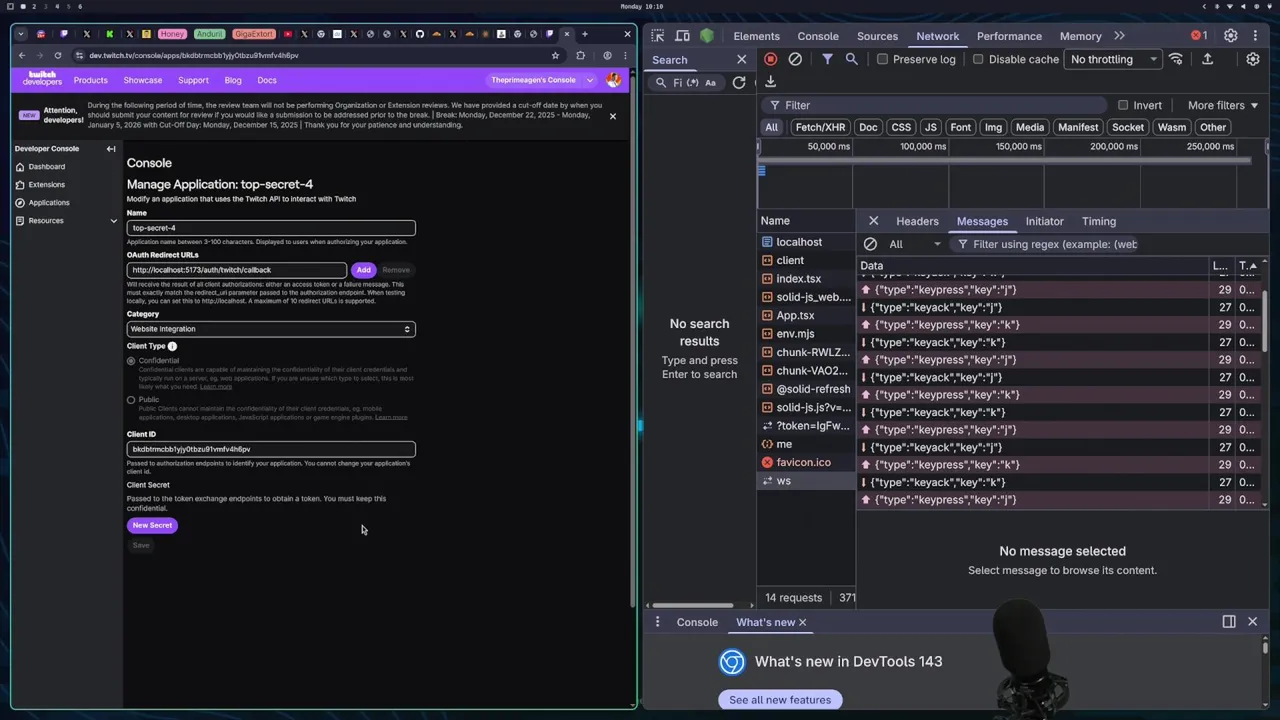
Task: Select the Public client type
Action: click(x=131, y=400)
